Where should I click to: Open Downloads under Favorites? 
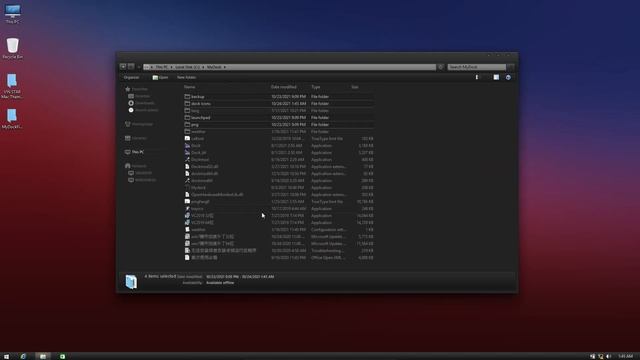point(141,103)
